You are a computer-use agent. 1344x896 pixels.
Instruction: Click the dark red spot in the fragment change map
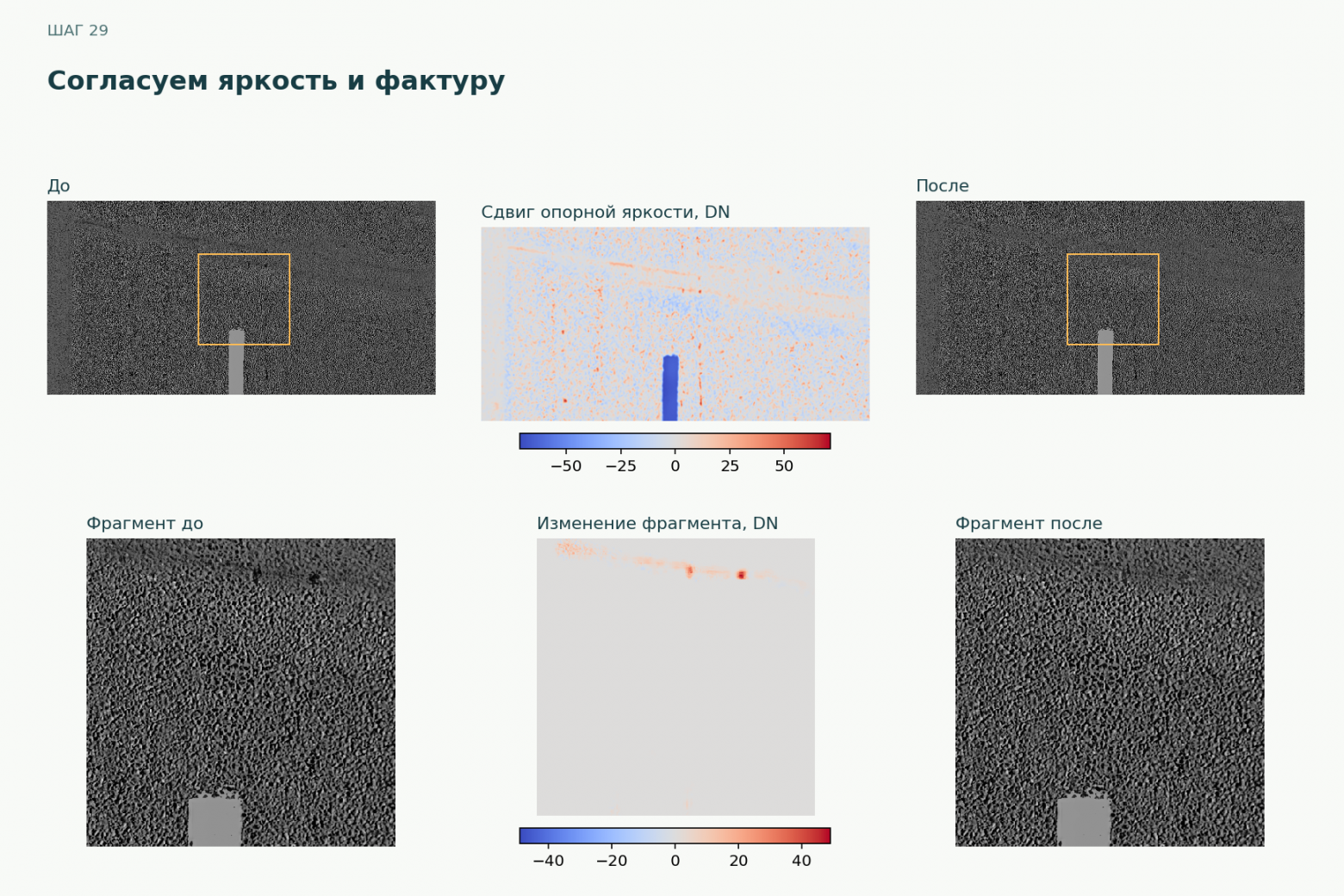click(x=741, y=575)
